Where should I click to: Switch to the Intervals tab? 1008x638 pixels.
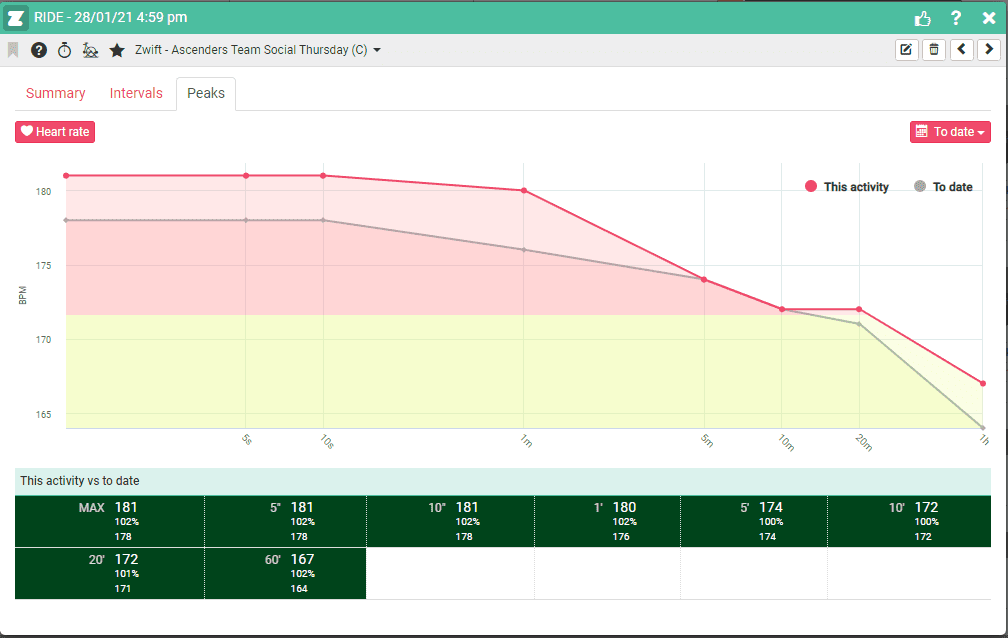(136, 93)
